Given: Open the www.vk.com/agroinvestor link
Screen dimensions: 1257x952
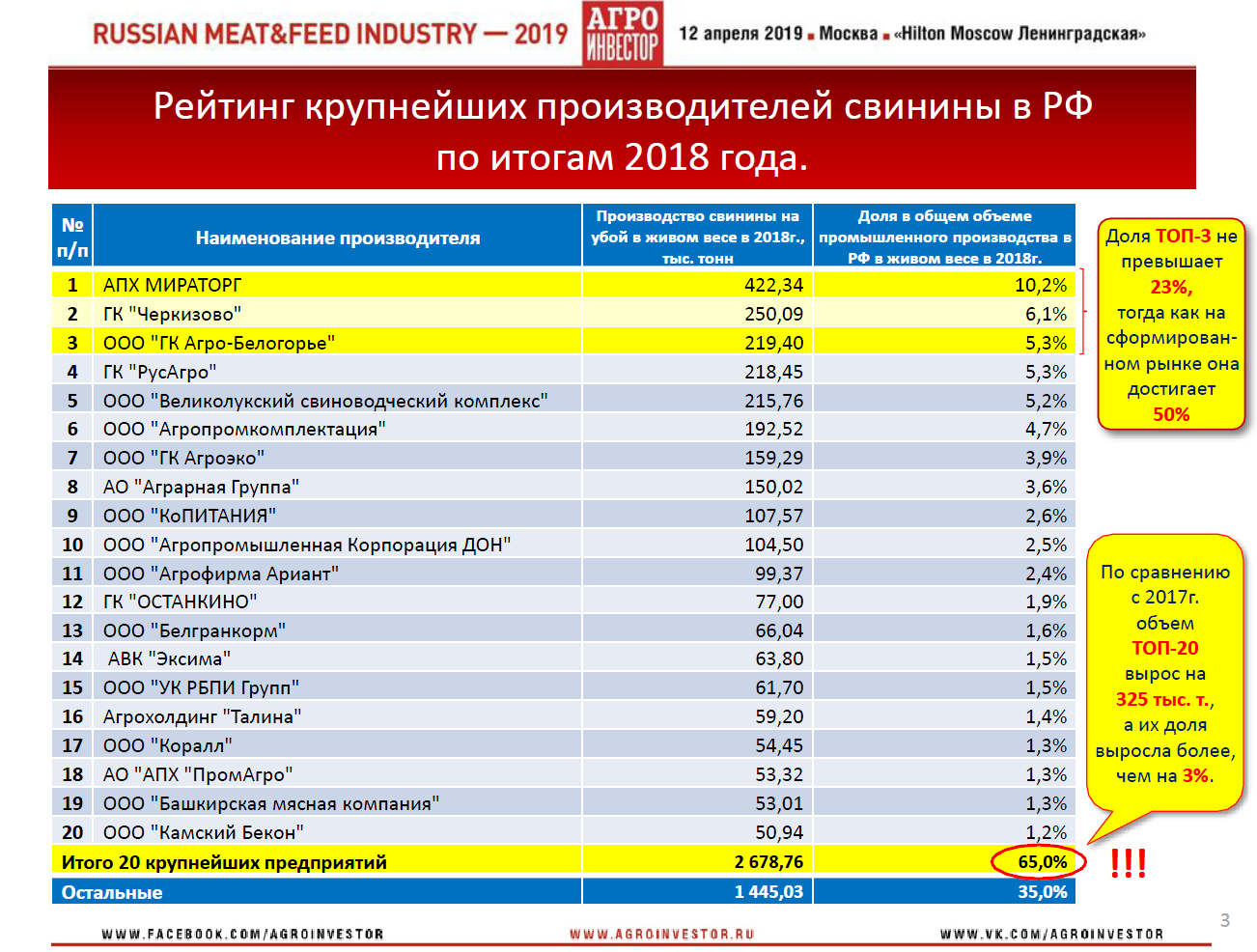Looking at the screenshot, I should tap(1051, 934).
